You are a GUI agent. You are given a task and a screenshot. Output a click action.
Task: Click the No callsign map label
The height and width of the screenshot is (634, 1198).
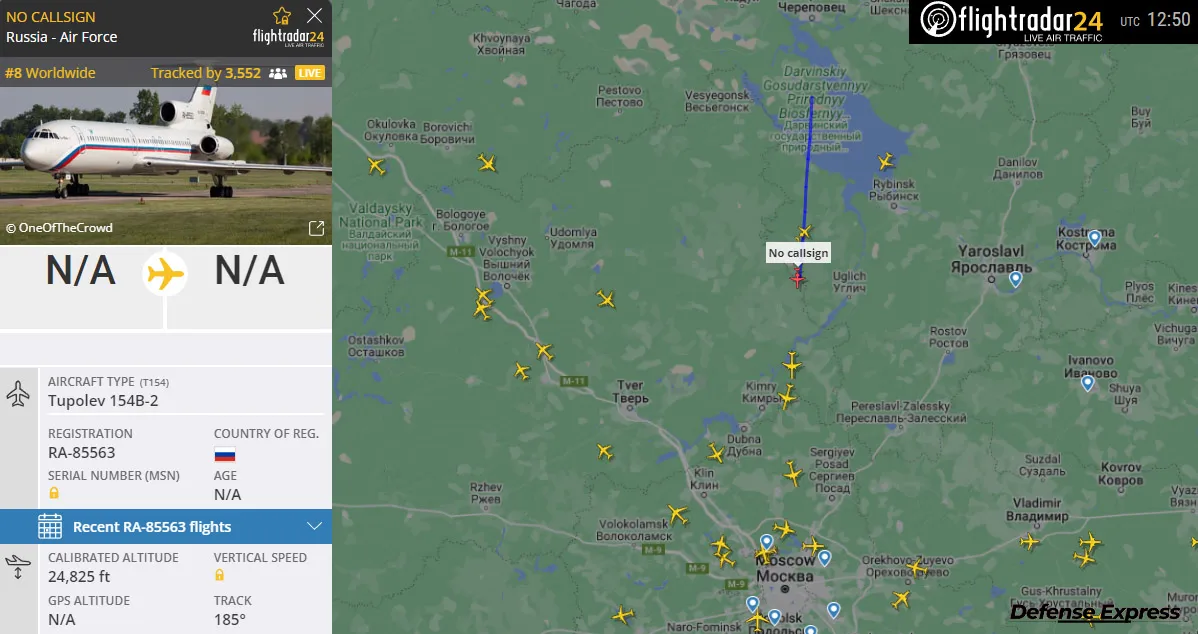point(798,253)
